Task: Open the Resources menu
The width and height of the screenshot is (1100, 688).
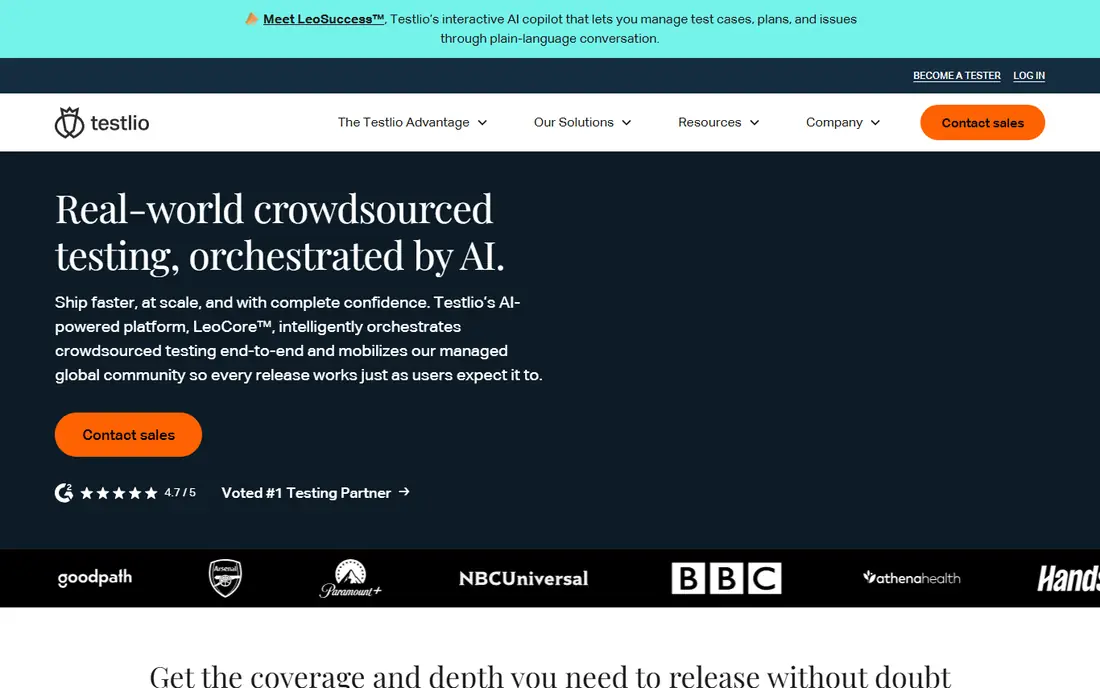Action: point(719,123)
